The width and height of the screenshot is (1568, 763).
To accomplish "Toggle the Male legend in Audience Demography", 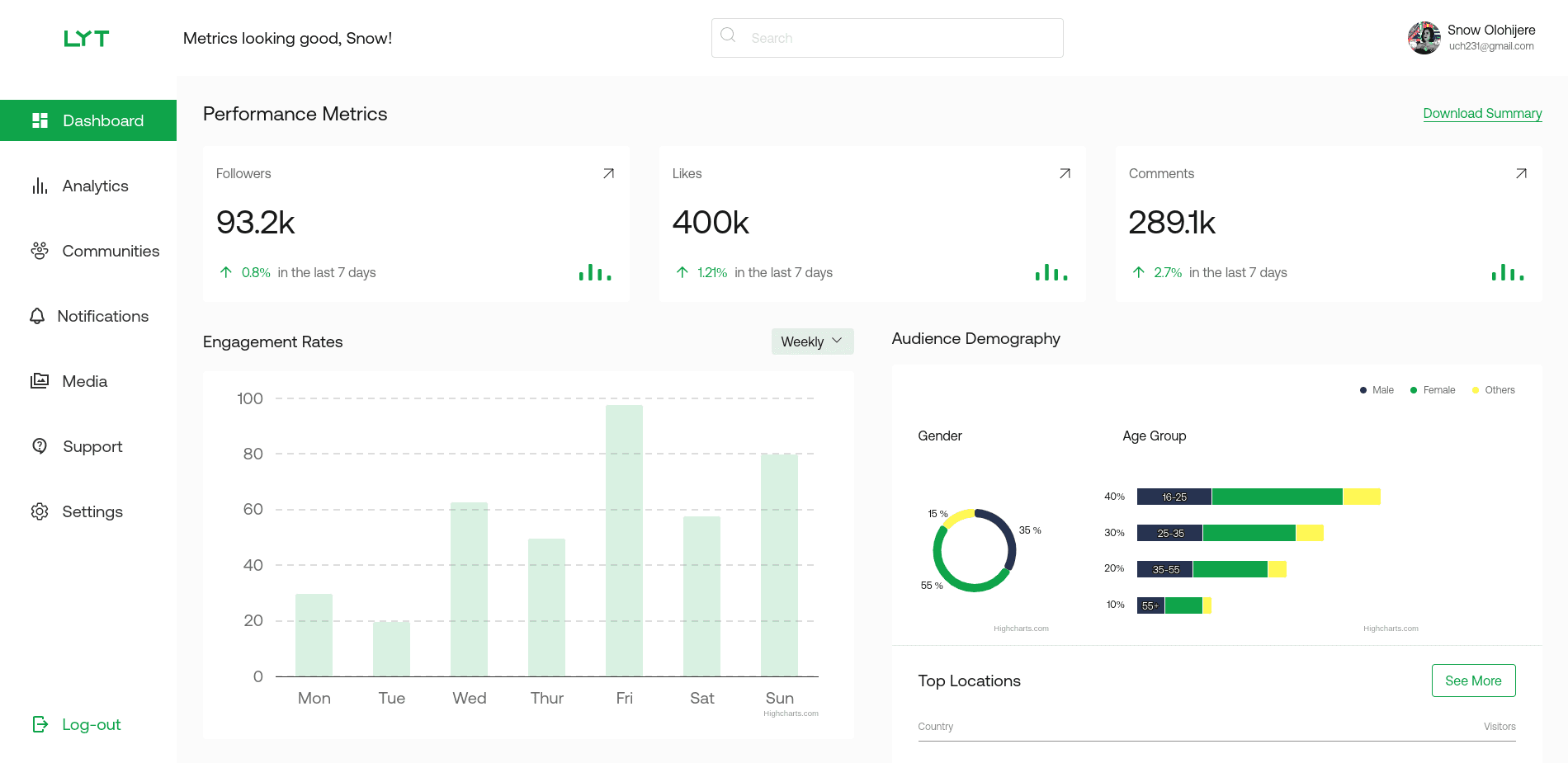I will click(x=1377, y=389).
